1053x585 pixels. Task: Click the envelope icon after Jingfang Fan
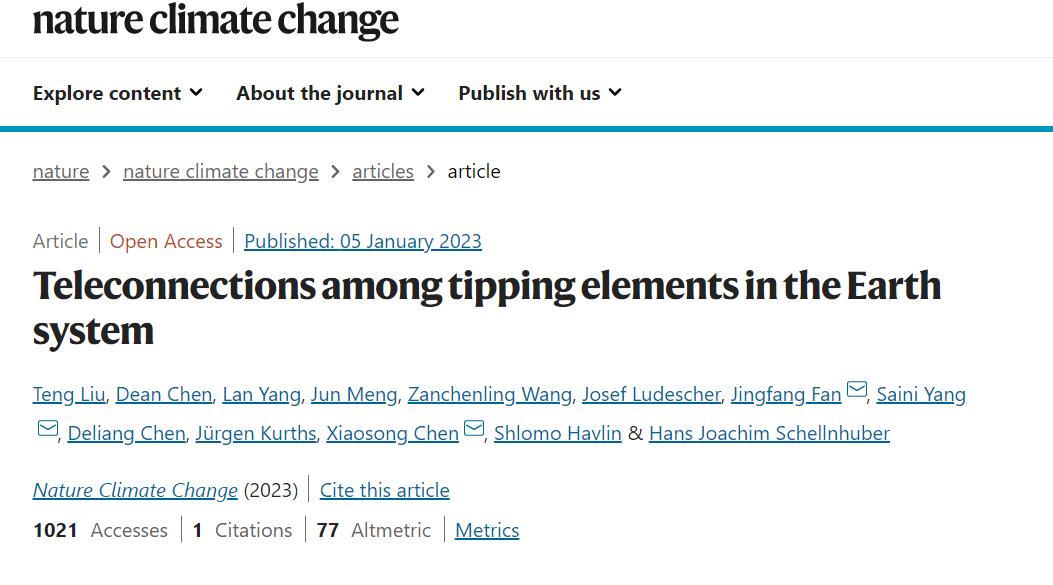point(857,390)
